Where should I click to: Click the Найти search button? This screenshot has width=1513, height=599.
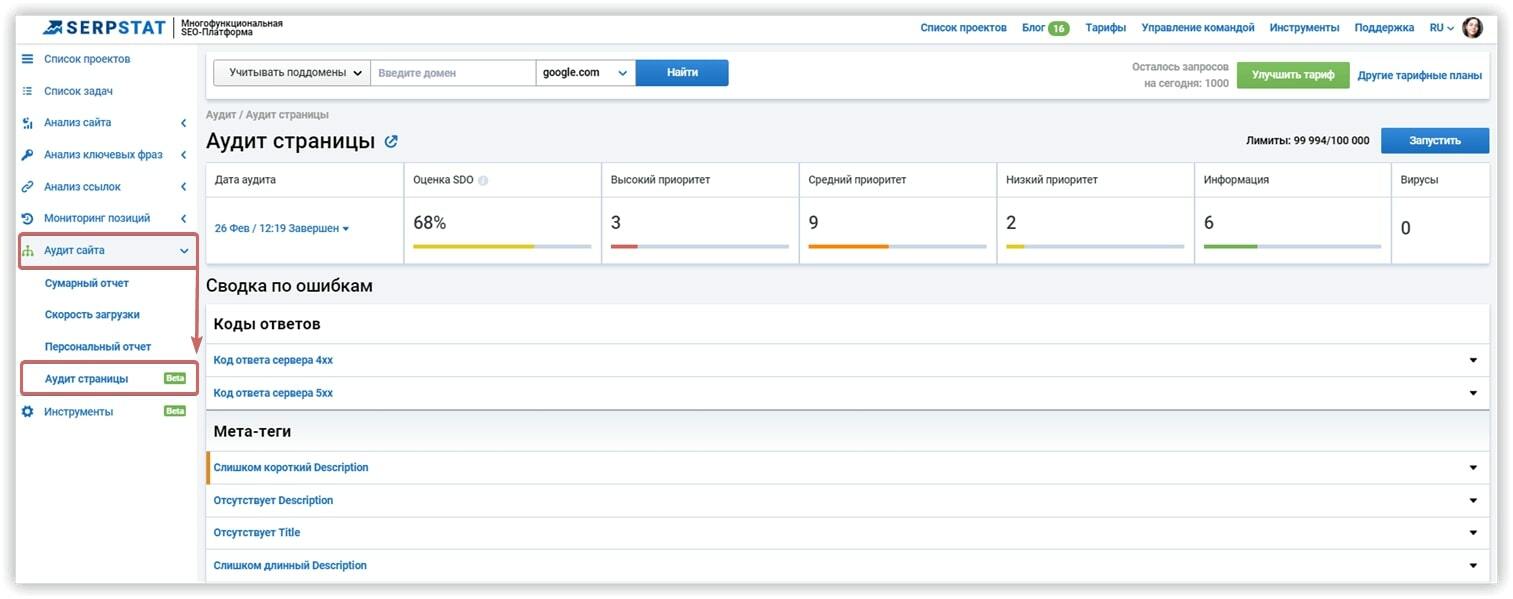coord(682,73)
